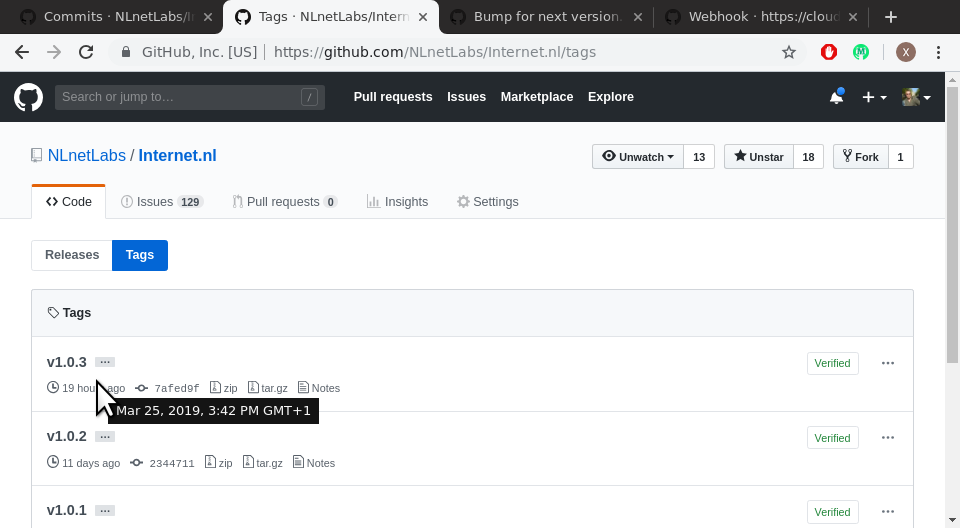Click Verified badge for v1.0.2

pyautogui.click(x=833, y=437)
